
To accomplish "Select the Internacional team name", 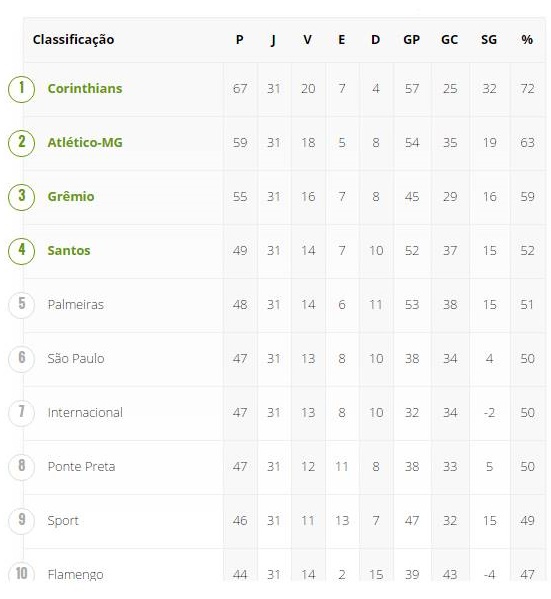I will [x=85, y=413].
